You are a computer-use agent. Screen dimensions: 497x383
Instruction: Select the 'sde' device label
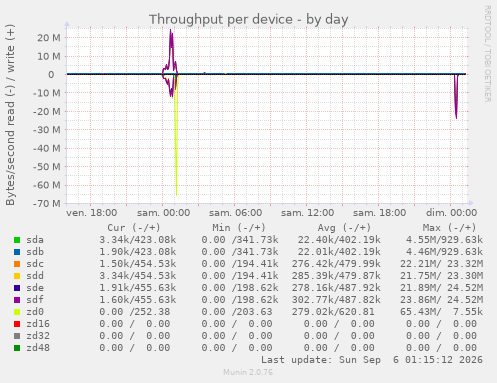(x=35, y=288)
